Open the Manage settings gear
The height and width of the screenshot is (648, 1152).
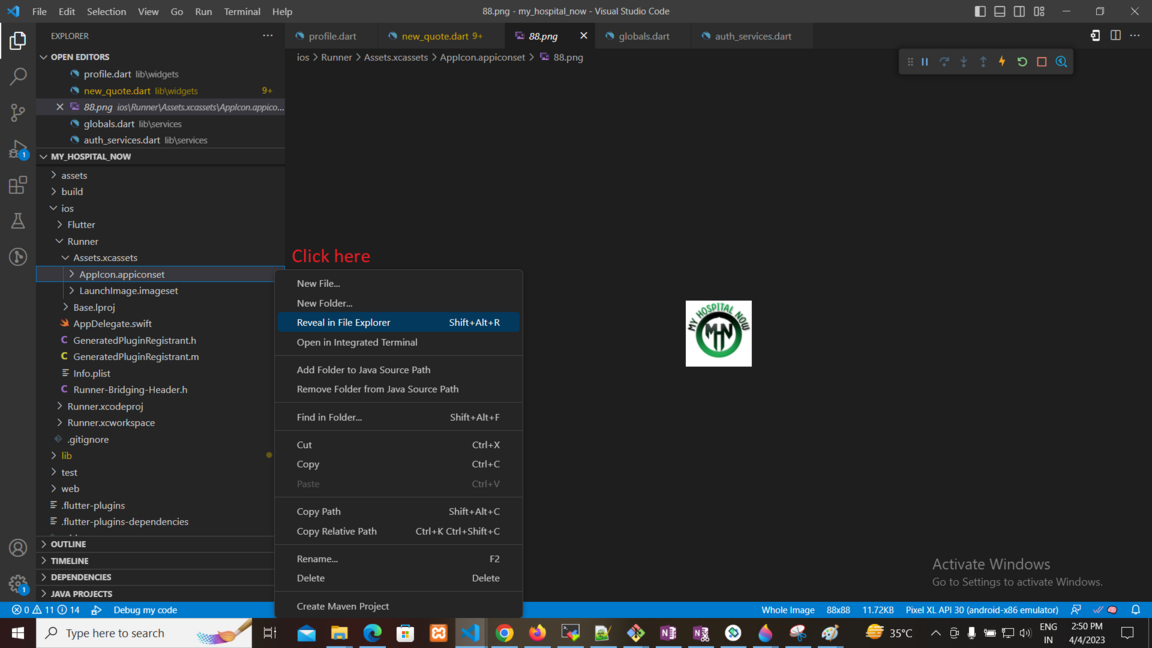(18, 584)
